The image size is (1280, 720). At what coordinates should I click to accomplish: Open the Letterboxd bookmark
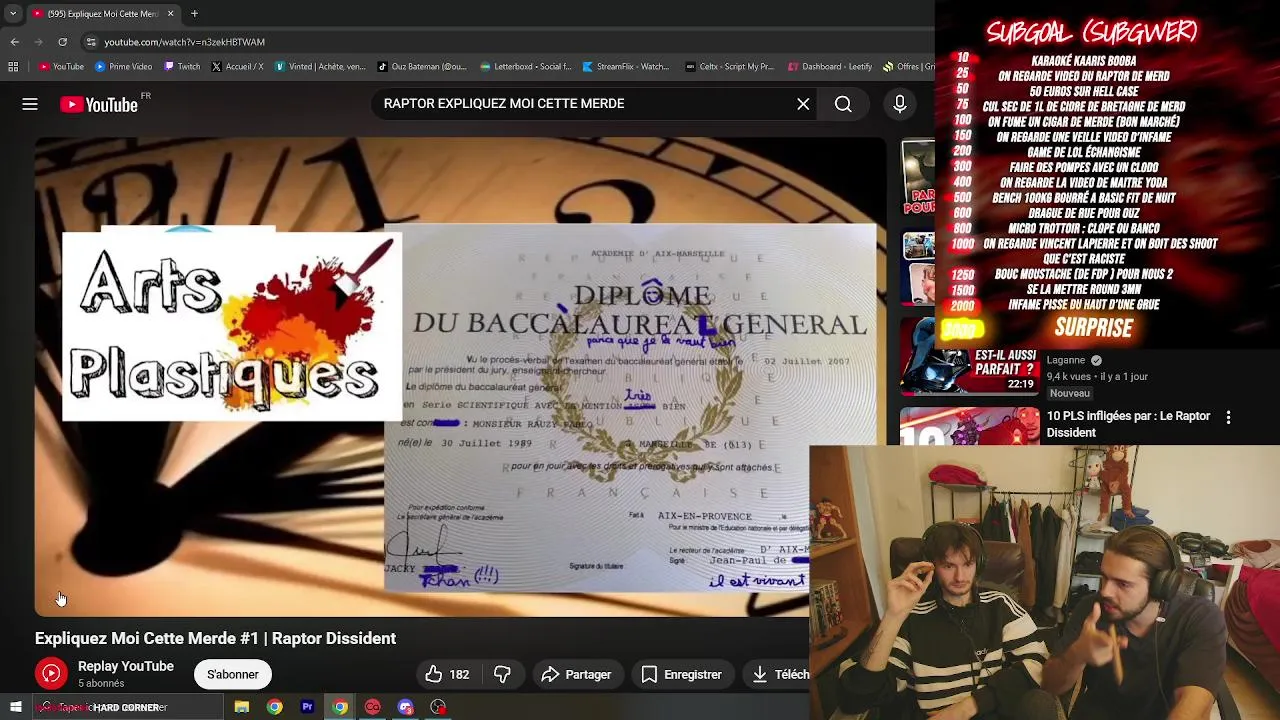526,67
